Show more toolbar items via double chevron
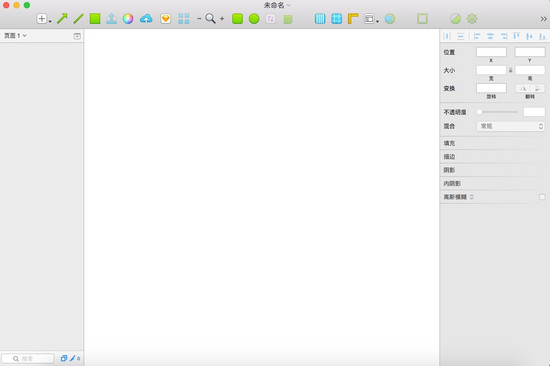The width and height of the screenshot is (550, 366). tap(543, 19)
